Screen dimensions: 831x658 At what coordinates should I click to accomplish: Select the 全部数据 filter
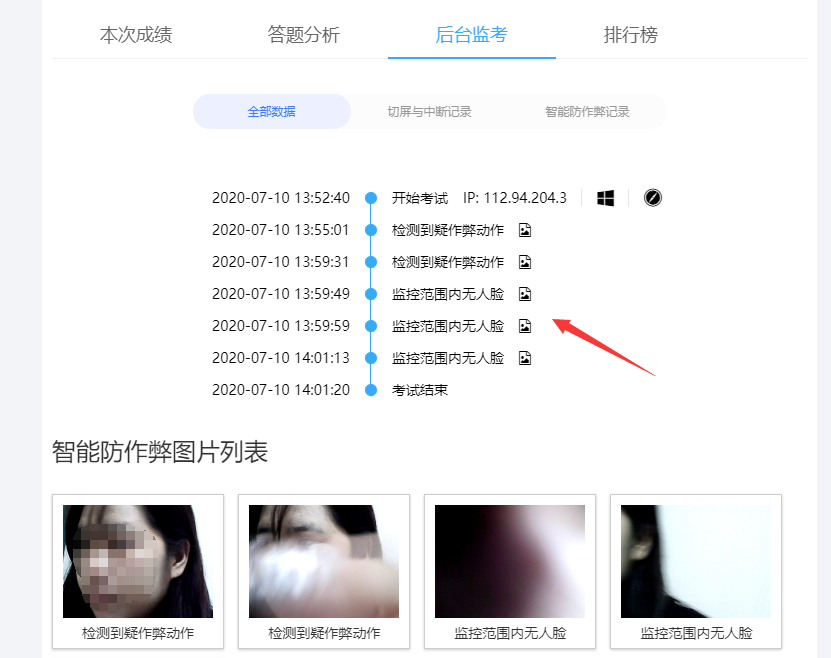(x=271, y=111)
